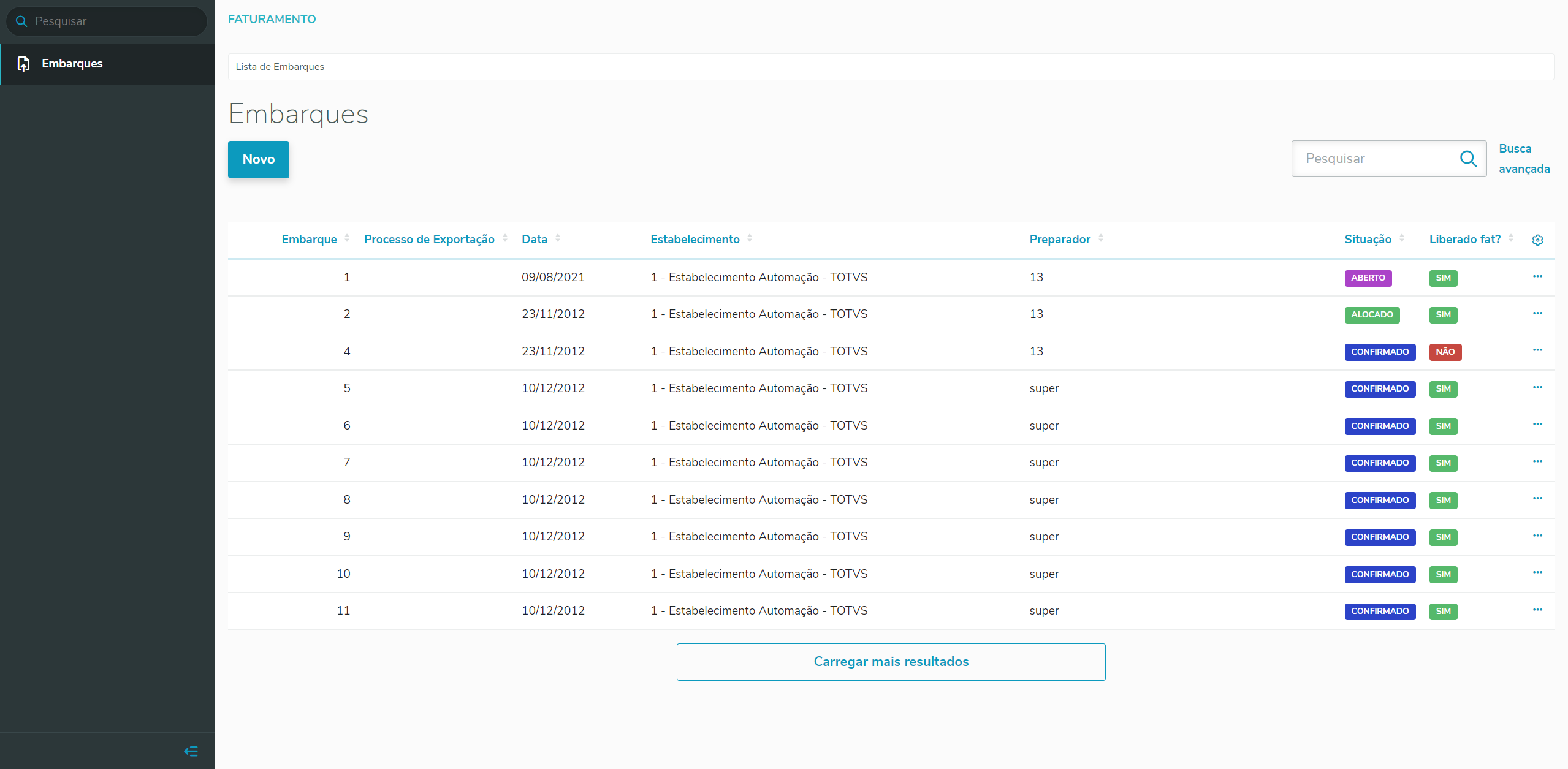
Task: Click Carregar mais resultados button
Action: click(x=891, y=662)
